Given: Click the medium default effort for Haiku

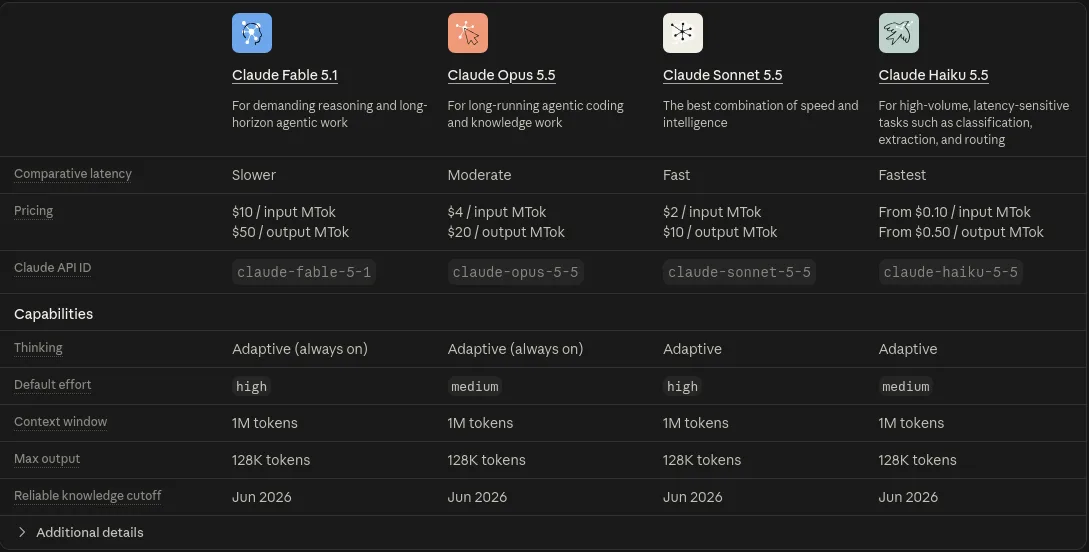Looking at the screenshot, I should [906, 386].
